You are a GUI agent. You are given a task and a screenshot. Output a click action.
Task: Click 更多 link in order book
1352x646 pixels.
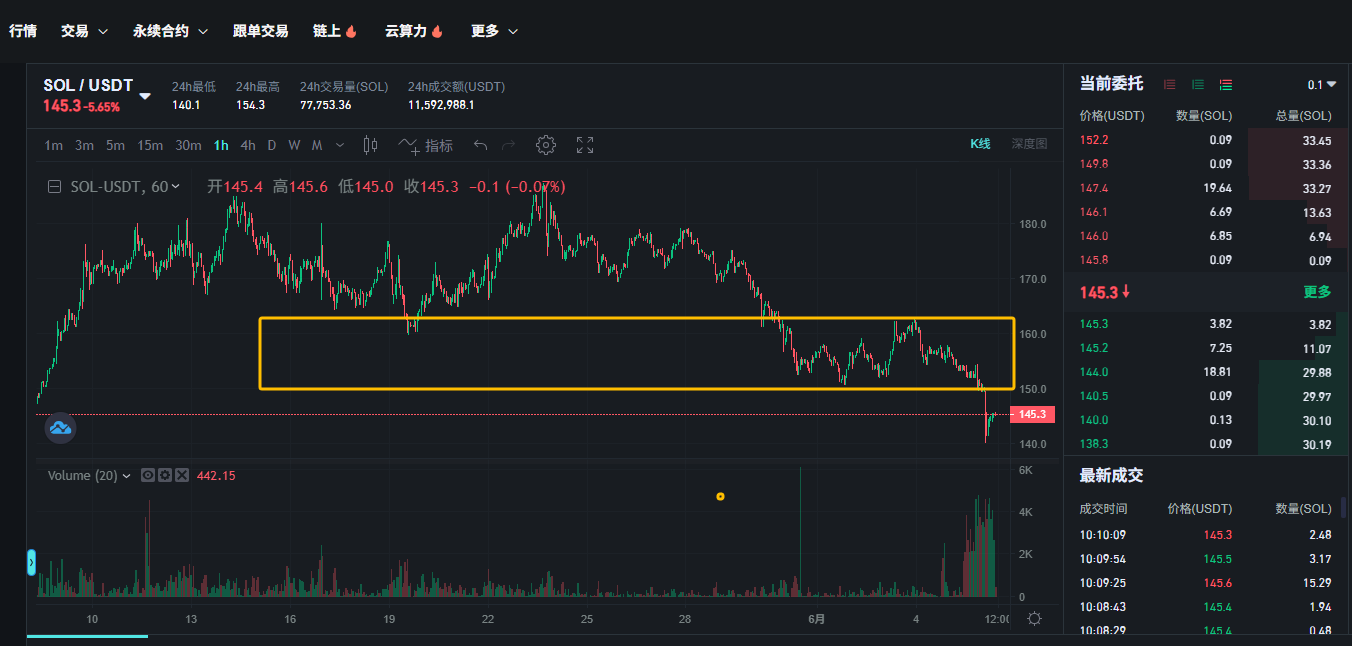coord(1317,292)
